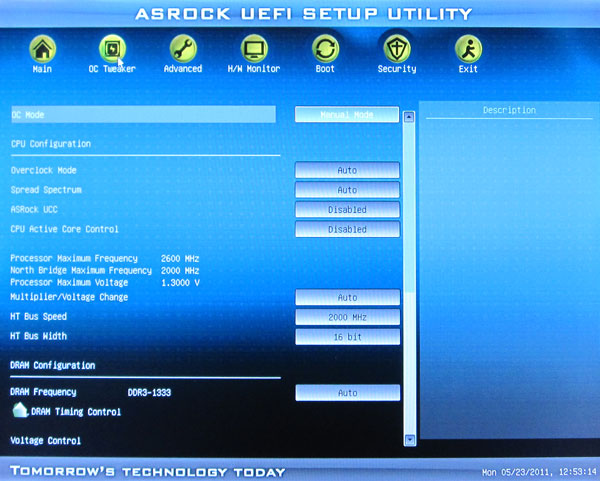This screenshot has height=481, width=600.
Task: Click the CPU Configuration heading
Action: coord(51,144)
